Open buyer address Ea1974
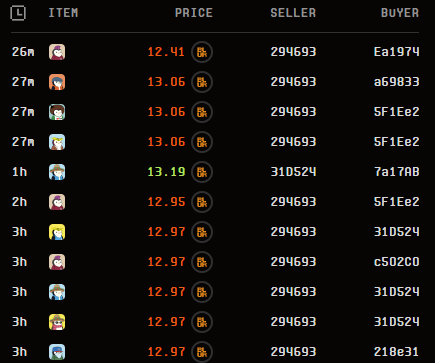This screenshot has width=435, height=363. tap(396, 52)
